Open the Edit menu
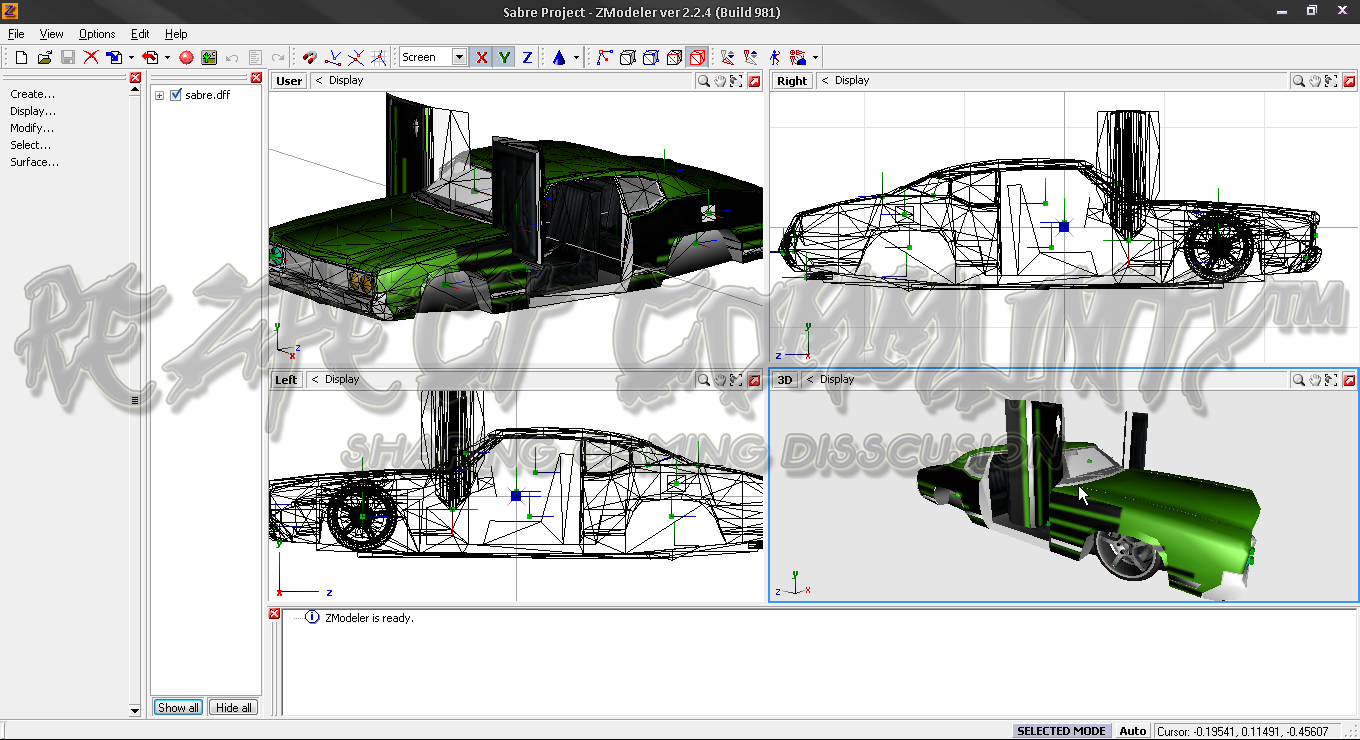Viewport: 1360px width, 740px height. click(139, 33)
